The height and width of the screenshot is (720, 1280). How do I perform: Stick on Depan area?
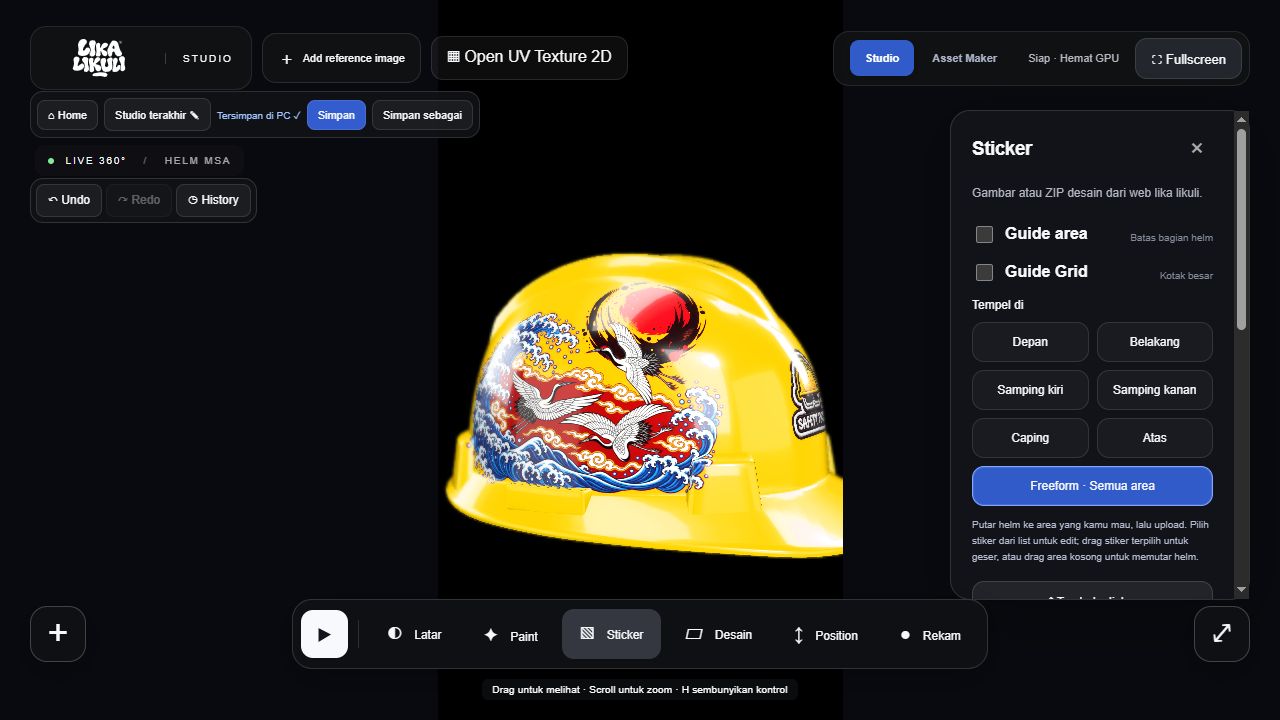1030,342
